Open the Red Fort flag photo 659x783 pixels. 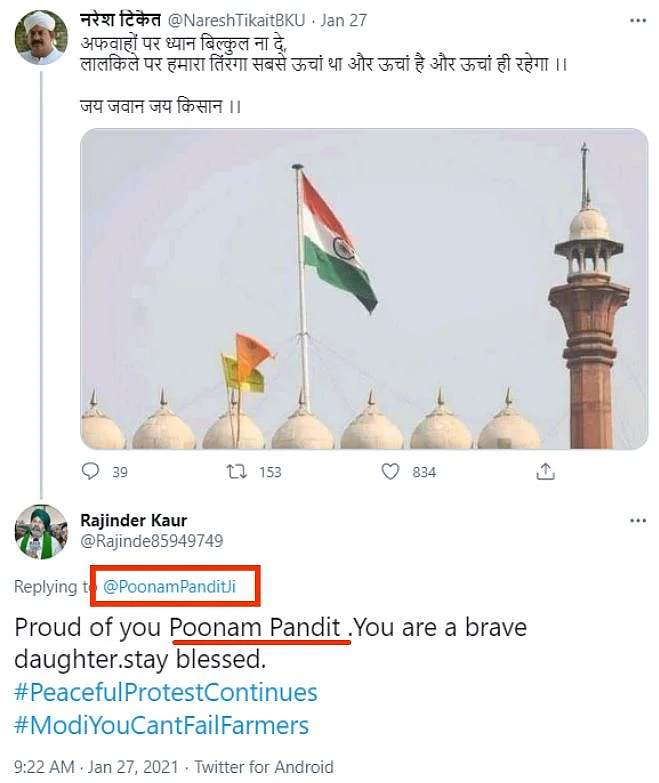[364, 289]
